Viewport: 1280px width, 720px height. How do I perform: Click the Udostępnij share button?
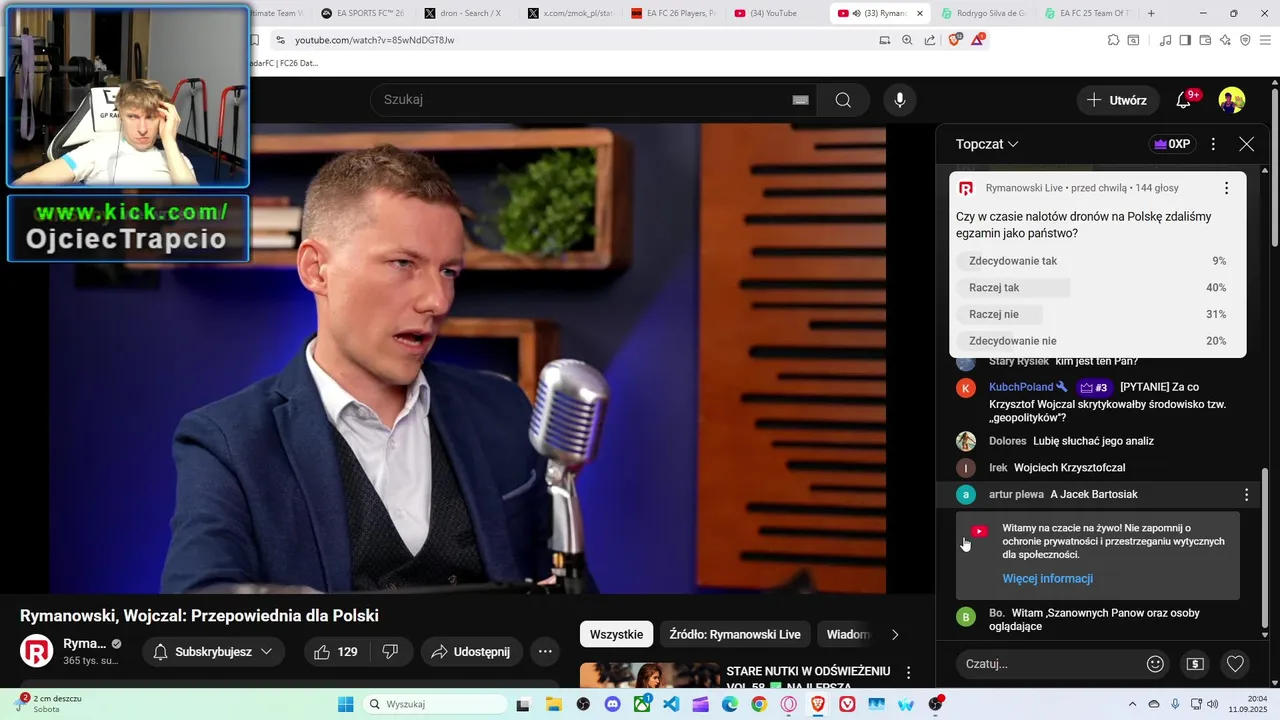pos(471,651)
